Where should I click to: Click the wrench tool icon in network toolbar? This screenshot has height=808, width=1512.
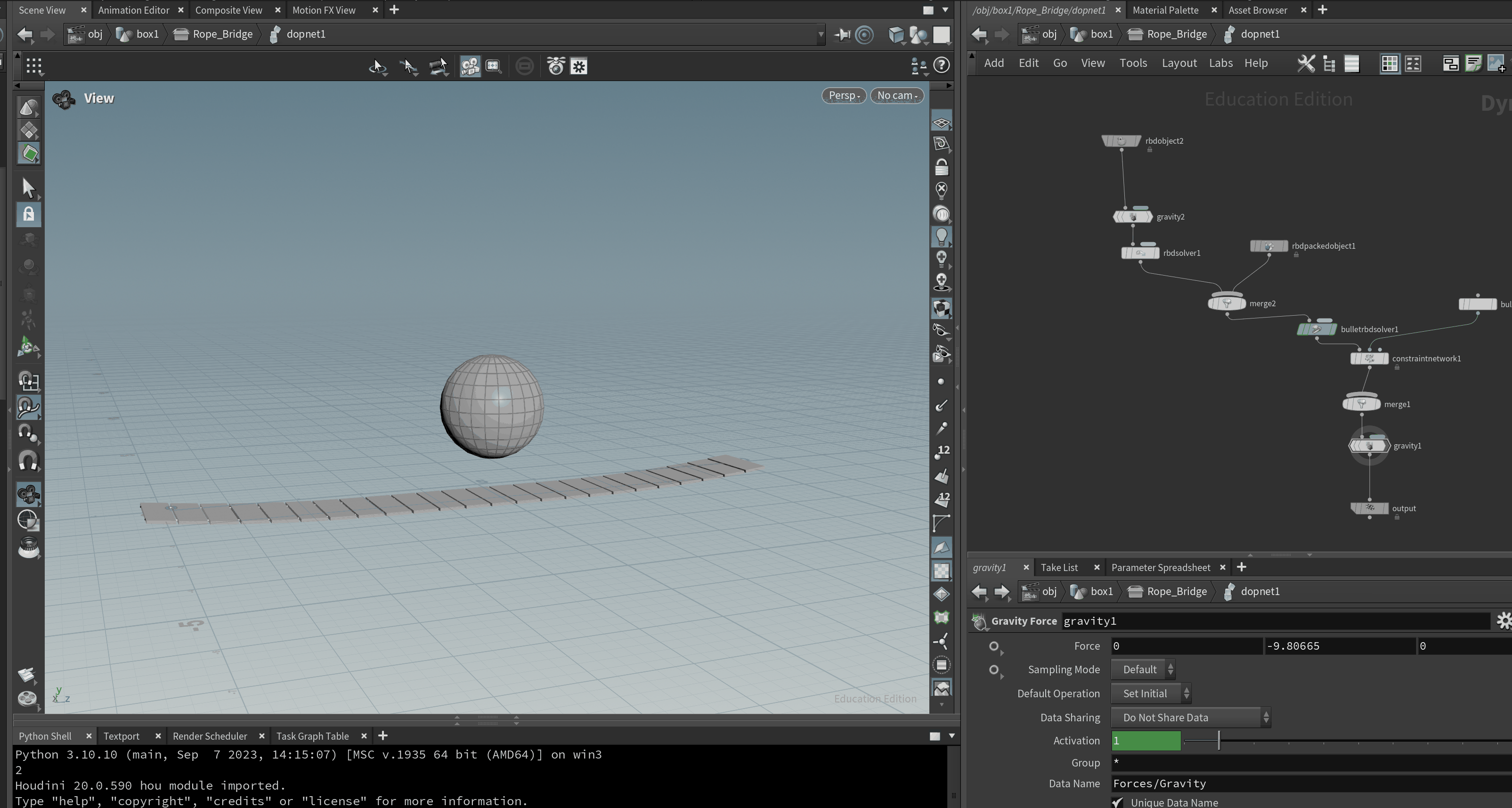coord(1306,64)
